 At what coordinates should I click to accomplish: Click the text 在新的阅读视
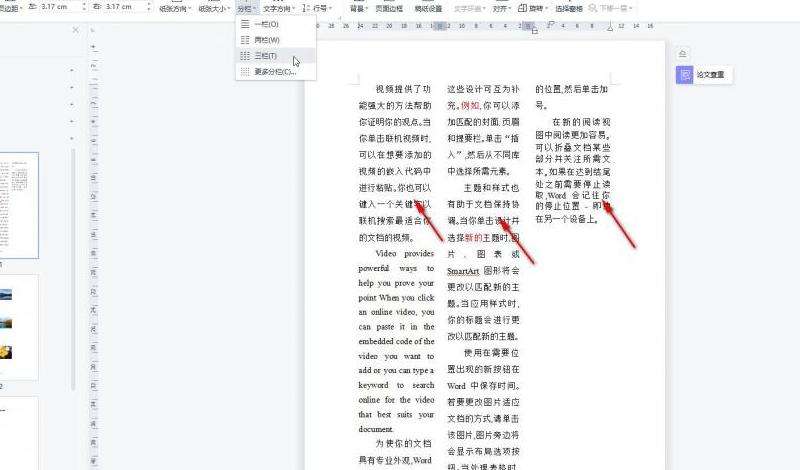click(x=581, y=122)
